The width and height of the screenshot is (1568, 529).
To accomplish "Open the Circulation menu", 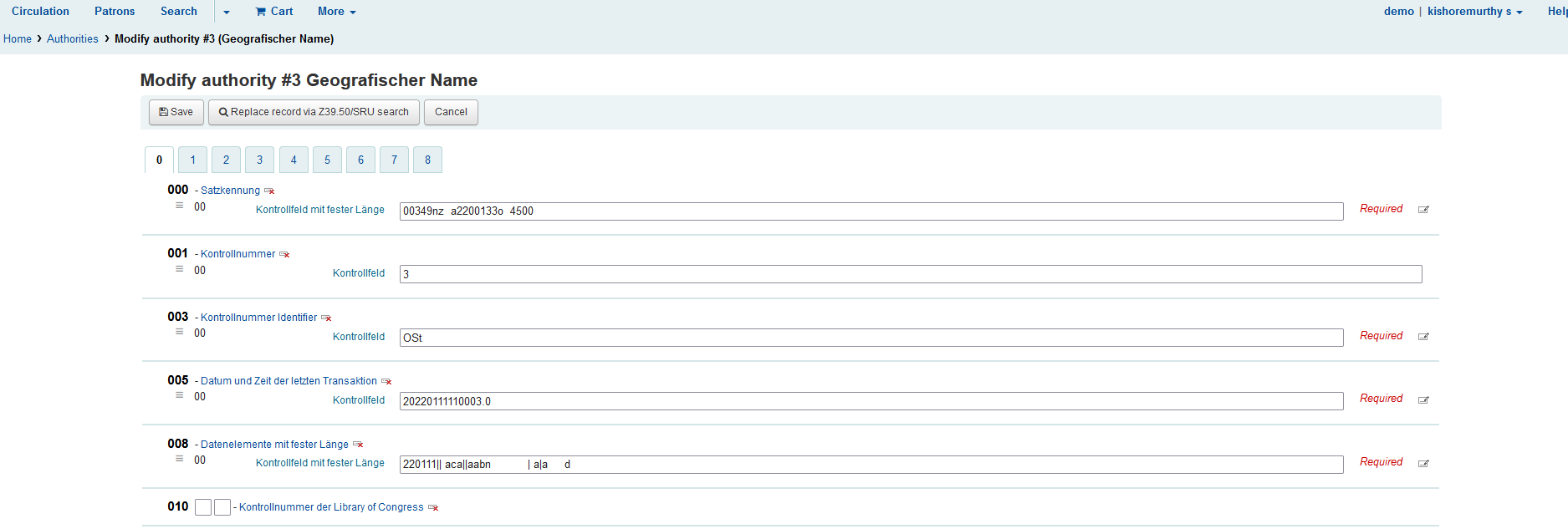I will click(40, 12).
